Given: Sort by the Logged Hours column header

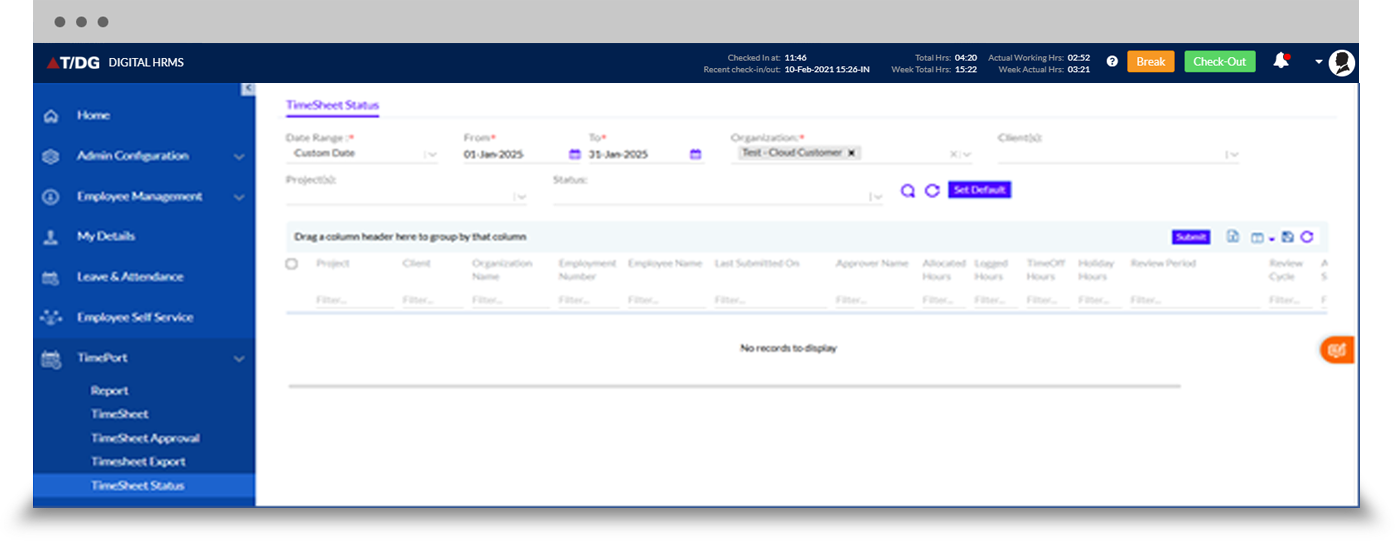Looking at the screenshot, I should [989, 270].
